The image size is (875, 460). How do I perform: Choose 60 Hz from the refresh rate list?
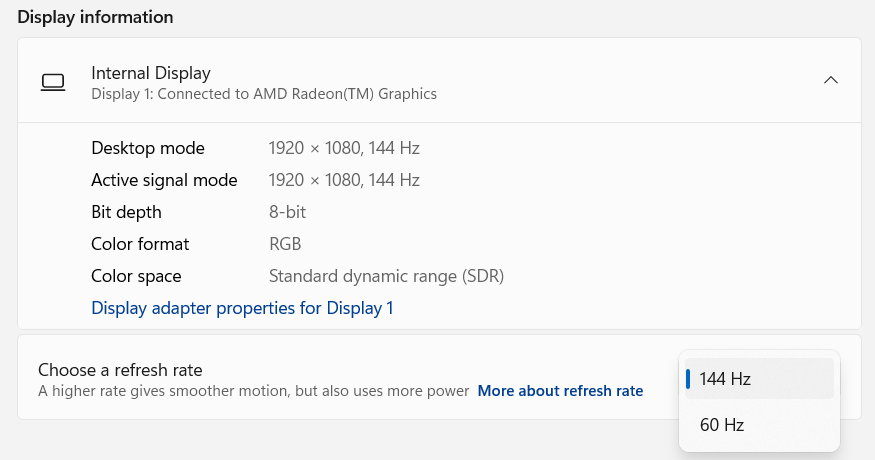click(x=759, y=425)
